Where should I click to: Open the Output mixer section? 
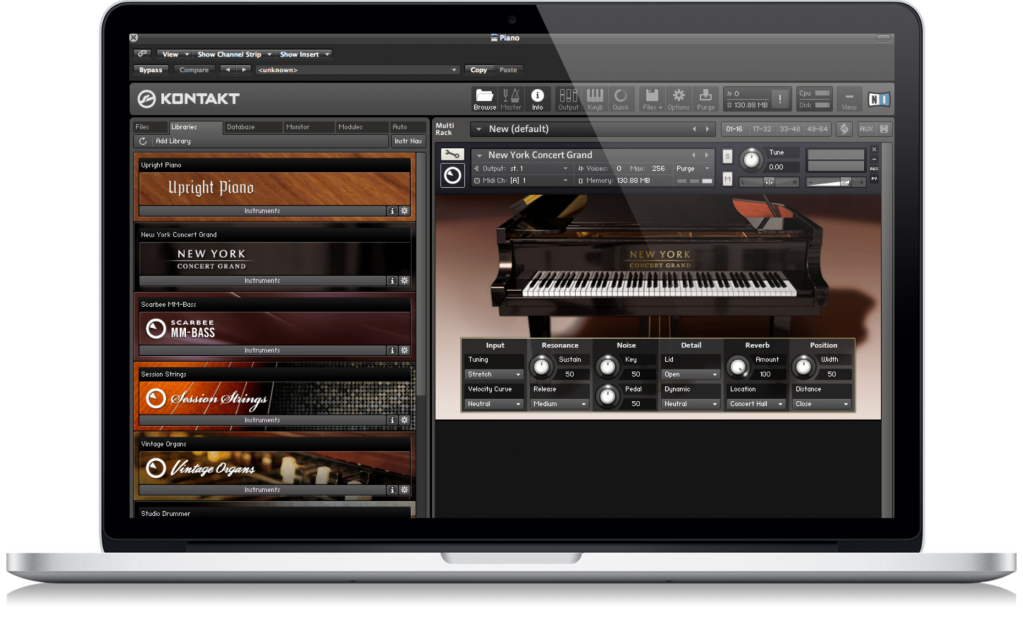[x=568, y=98]
